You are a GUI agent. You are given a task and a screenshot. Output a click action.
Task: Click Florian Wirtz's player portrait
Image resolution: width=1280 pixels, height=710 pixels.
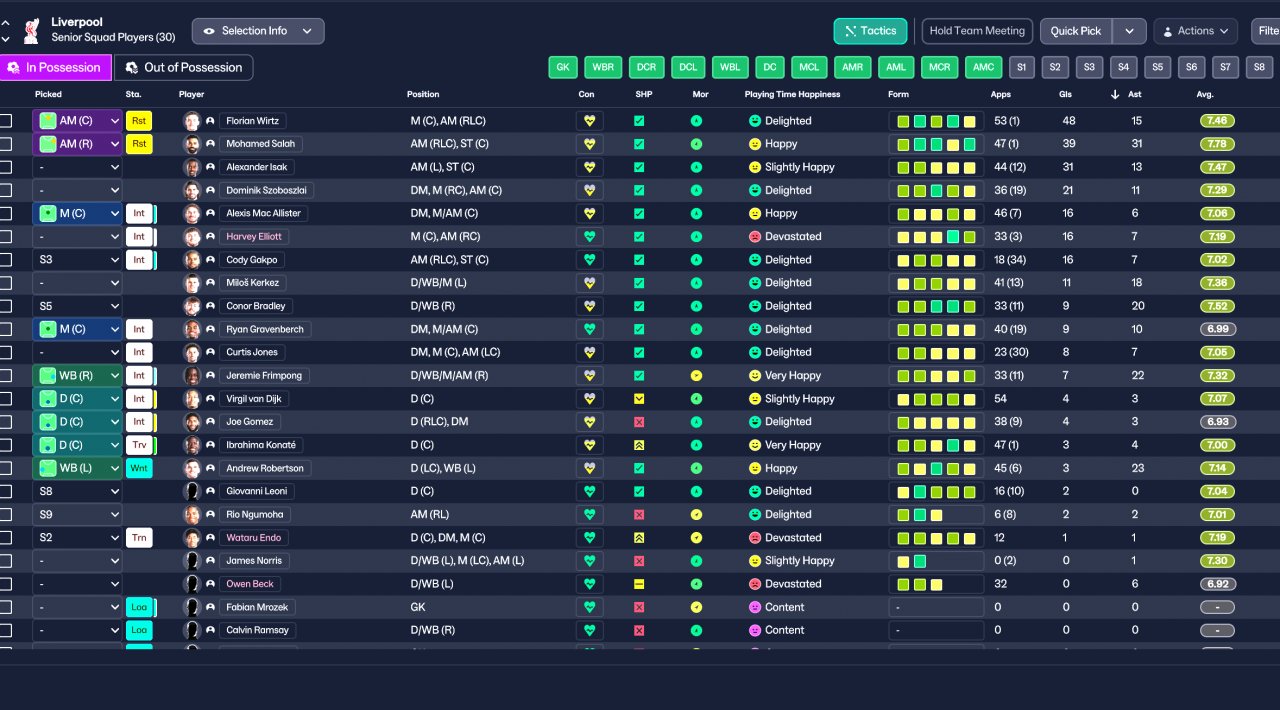click(x=192, y=121)
